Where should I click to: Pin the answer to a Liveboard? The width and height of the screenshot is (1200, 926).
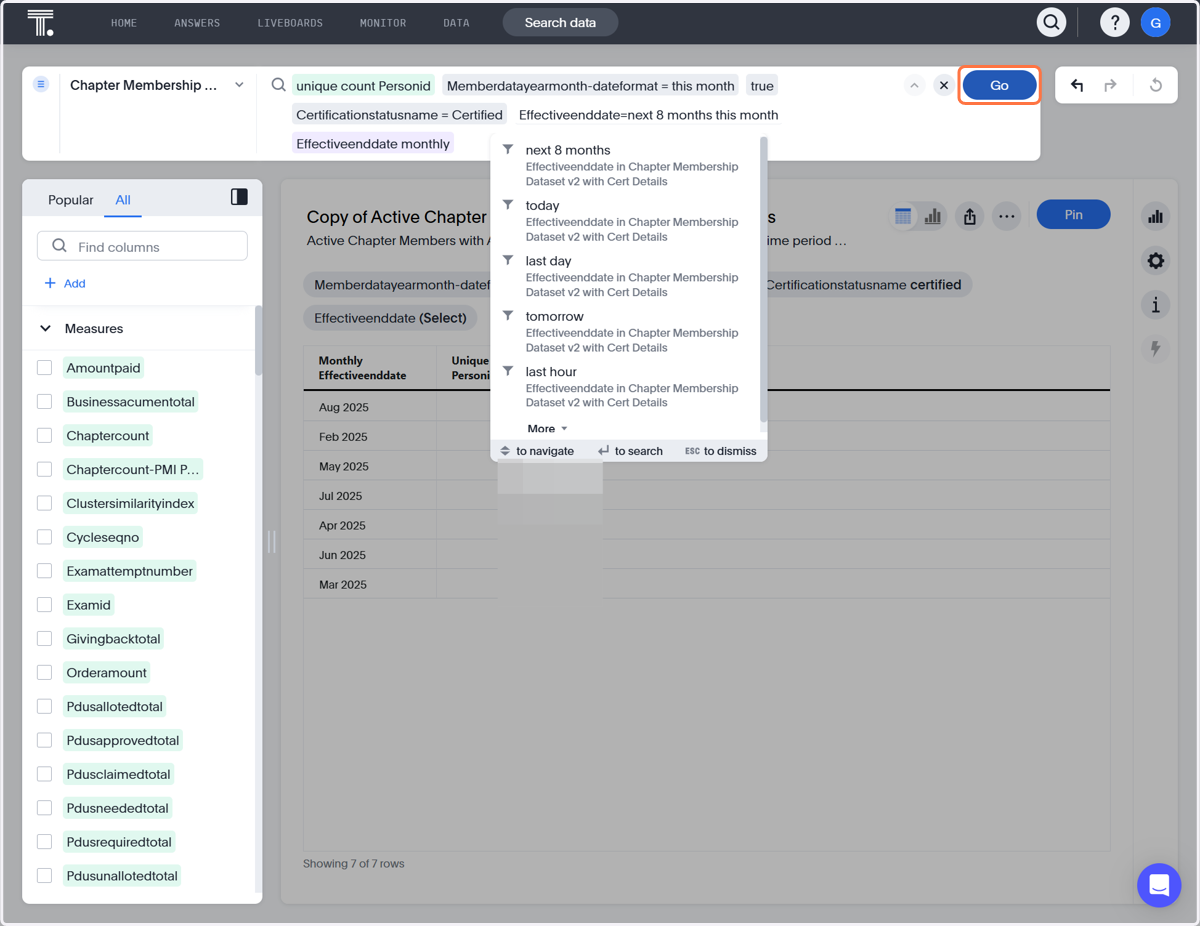[1073, 214]
